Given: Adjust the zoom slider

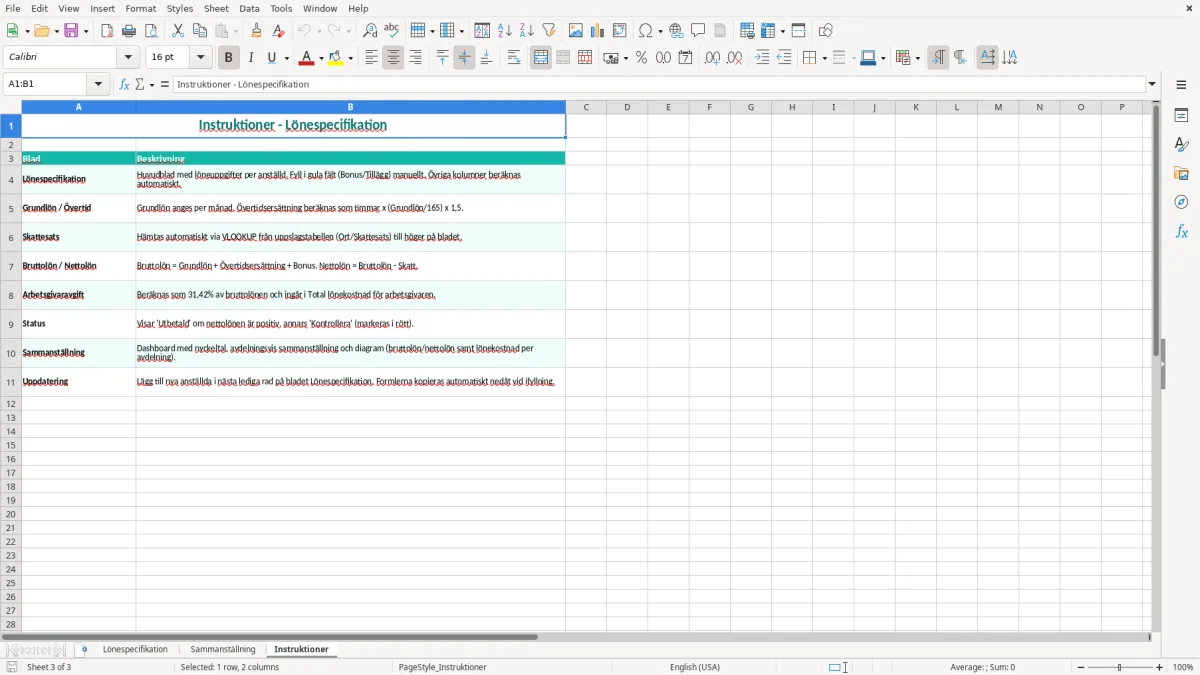Looking at the screenshot, I should coord(1120,667).
